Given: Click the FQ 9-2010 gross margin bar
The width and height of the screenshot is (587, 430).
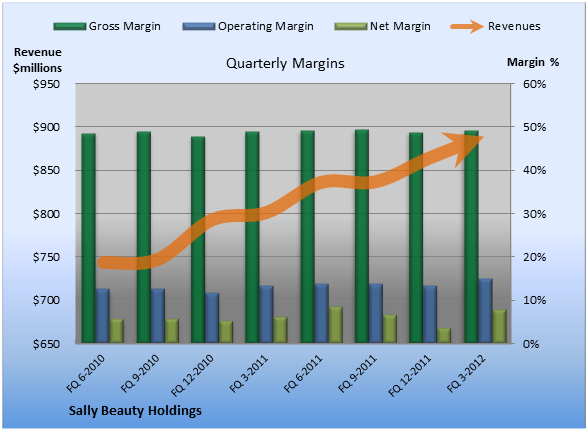Looking at the screenshot, I should [x=144, y=237].
